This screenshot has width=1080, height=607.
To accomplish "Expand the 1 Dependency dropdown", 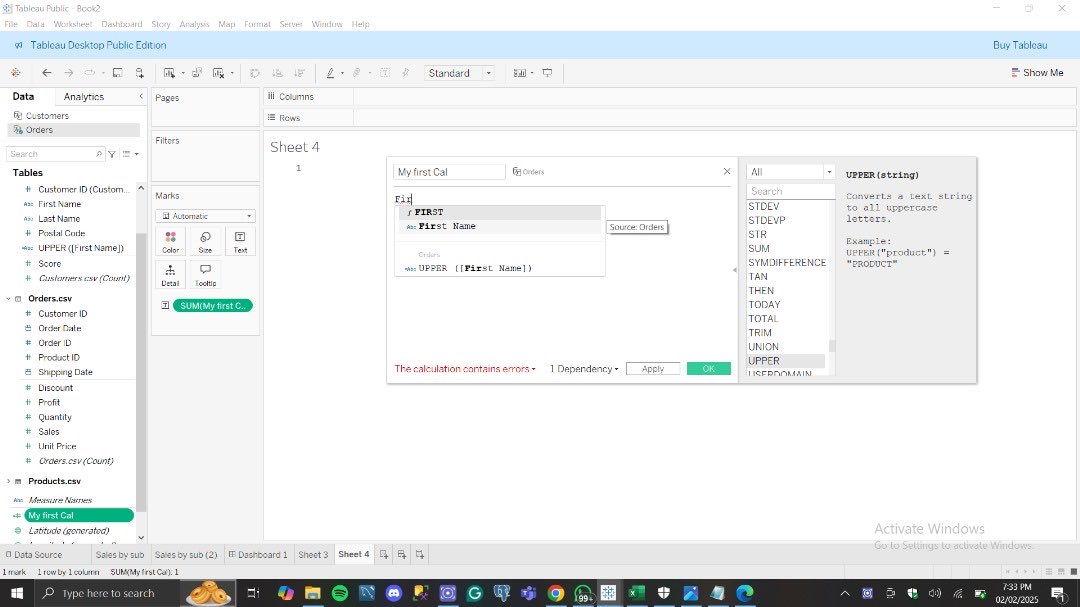I will click(584, 369).
